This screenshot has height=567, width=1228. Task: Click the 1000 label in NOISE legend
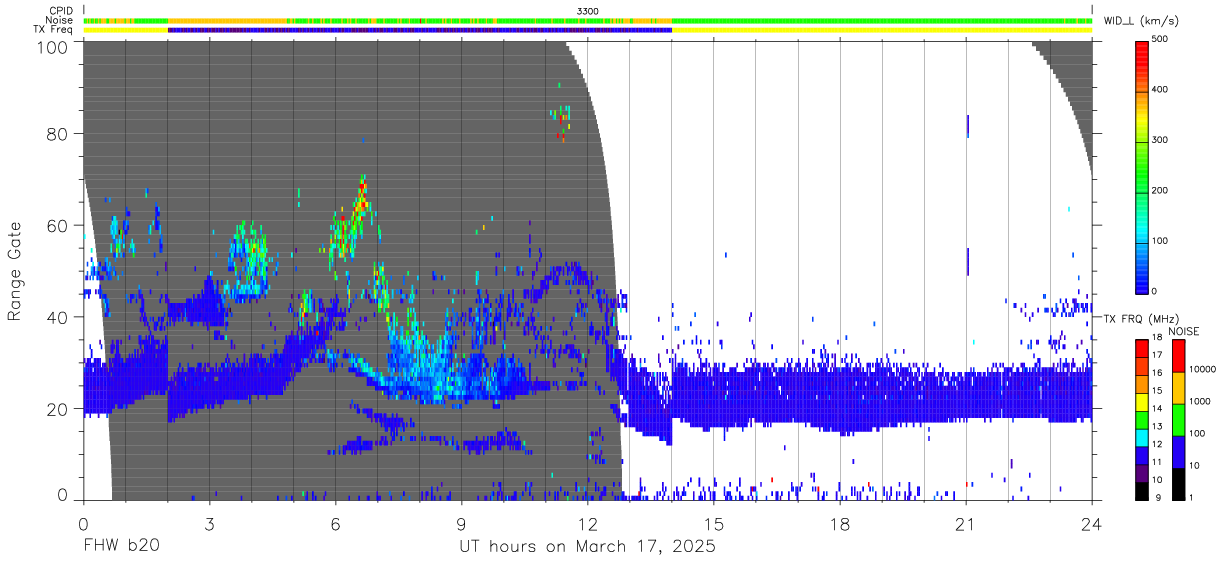coord(1198,401)
